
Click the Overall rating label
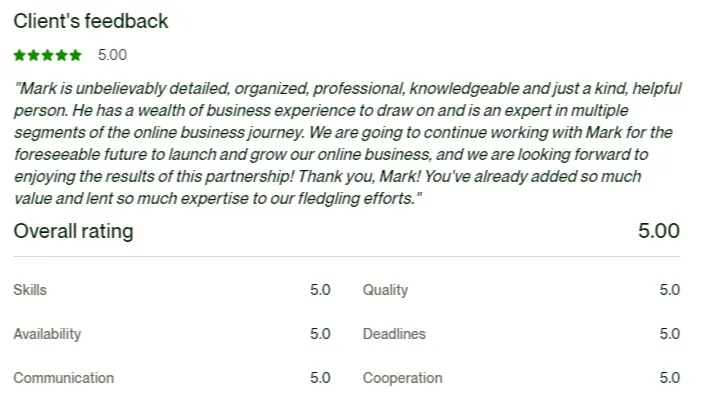click(x=73, y=231)
